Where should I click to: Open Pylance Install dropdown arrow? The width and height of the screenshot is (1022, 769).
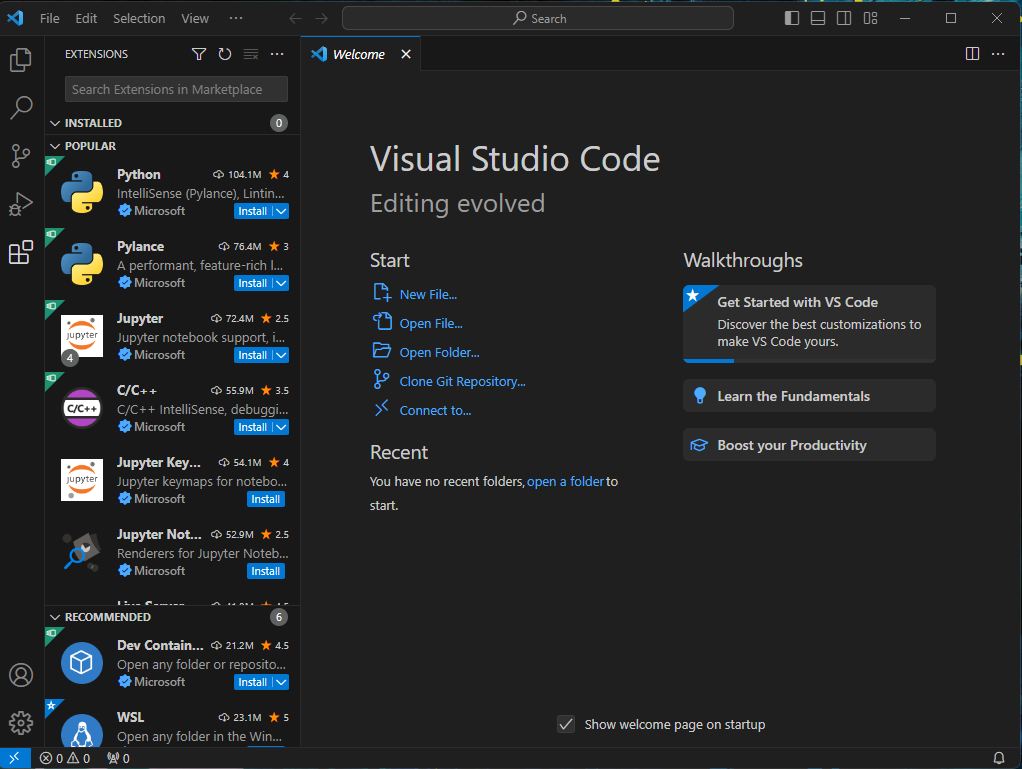(281, 283)
